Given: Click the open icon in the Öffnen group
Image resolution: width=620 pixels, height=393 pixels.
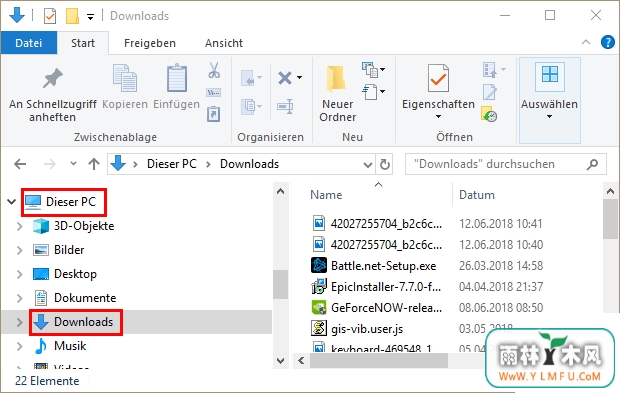Looking at the screenshot, I should click(x=490, y=70).
